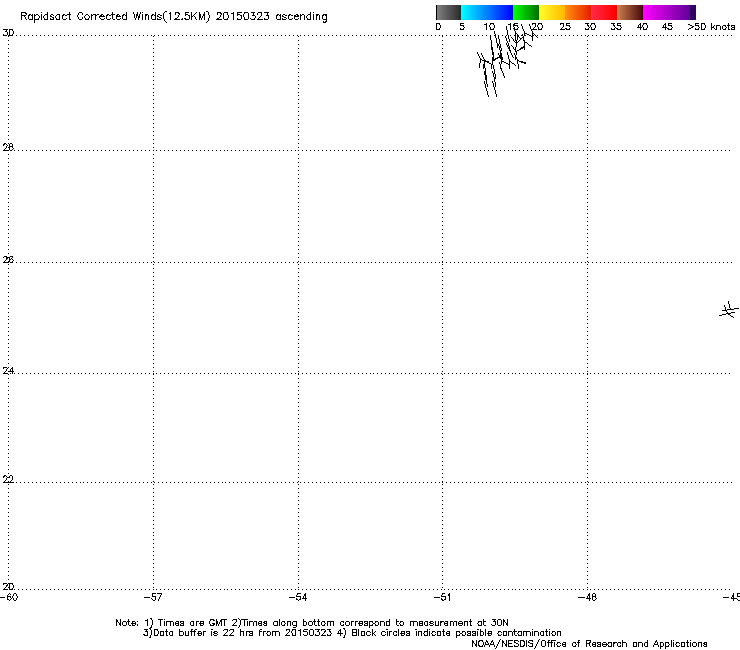
Task: Click the longitude axis label '-60'
Action: (x=9, y=597)
